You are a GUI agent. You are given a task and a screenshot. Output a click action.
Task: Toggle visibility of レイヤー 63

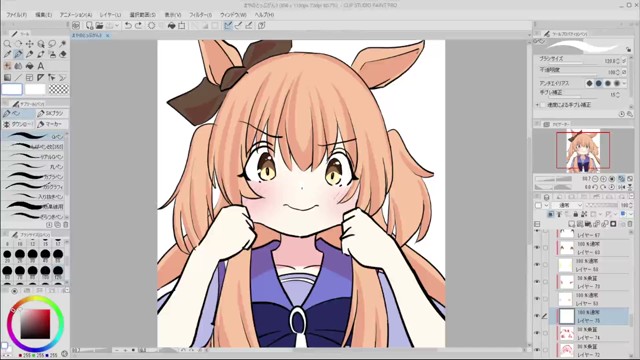click(x=537, y=247)
